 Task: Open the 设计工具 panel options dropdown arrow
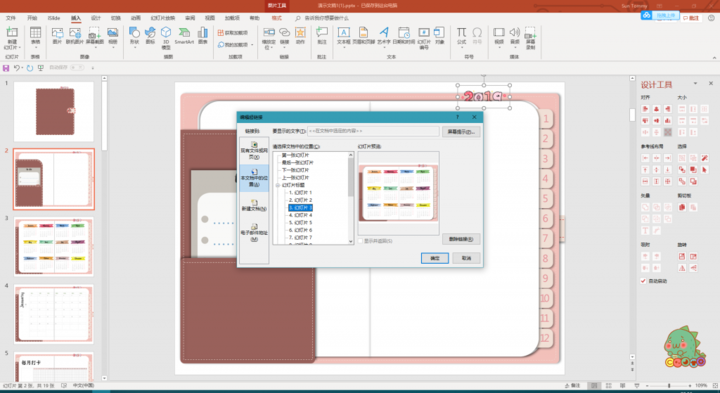click(x=695, y=84)
